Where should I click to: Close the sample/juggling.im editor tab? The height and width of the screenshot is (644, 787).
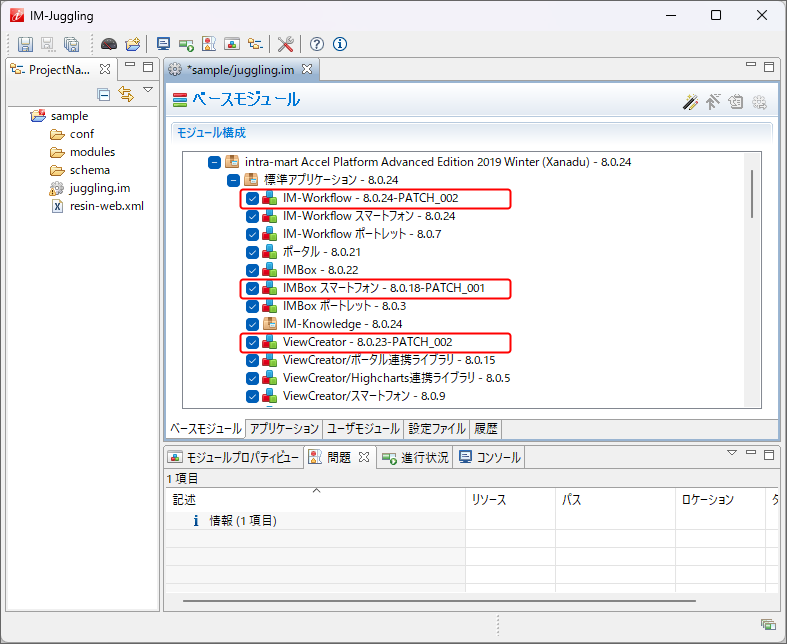[x=307, y=69]
